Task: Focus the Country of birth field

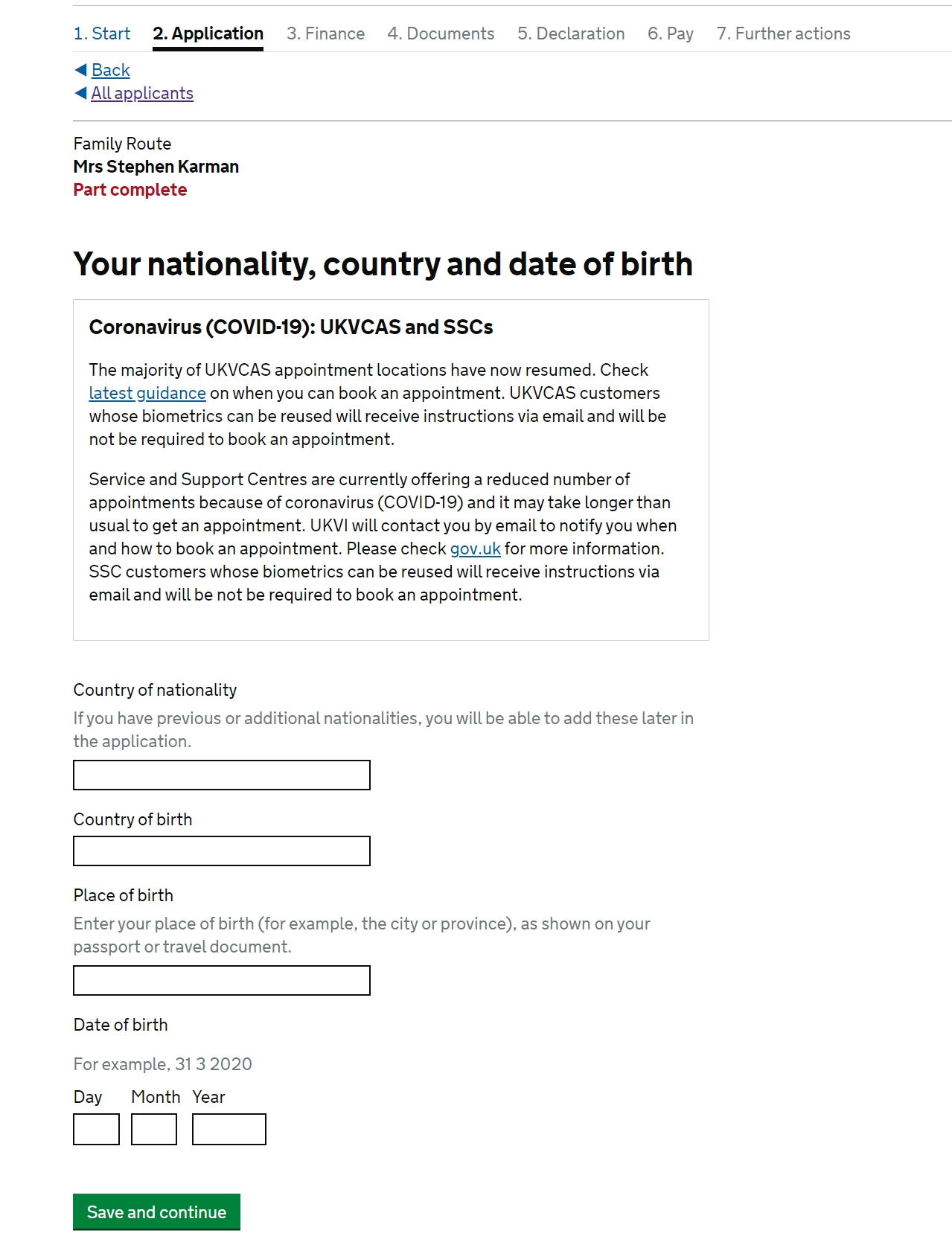Action: point(222,851)
